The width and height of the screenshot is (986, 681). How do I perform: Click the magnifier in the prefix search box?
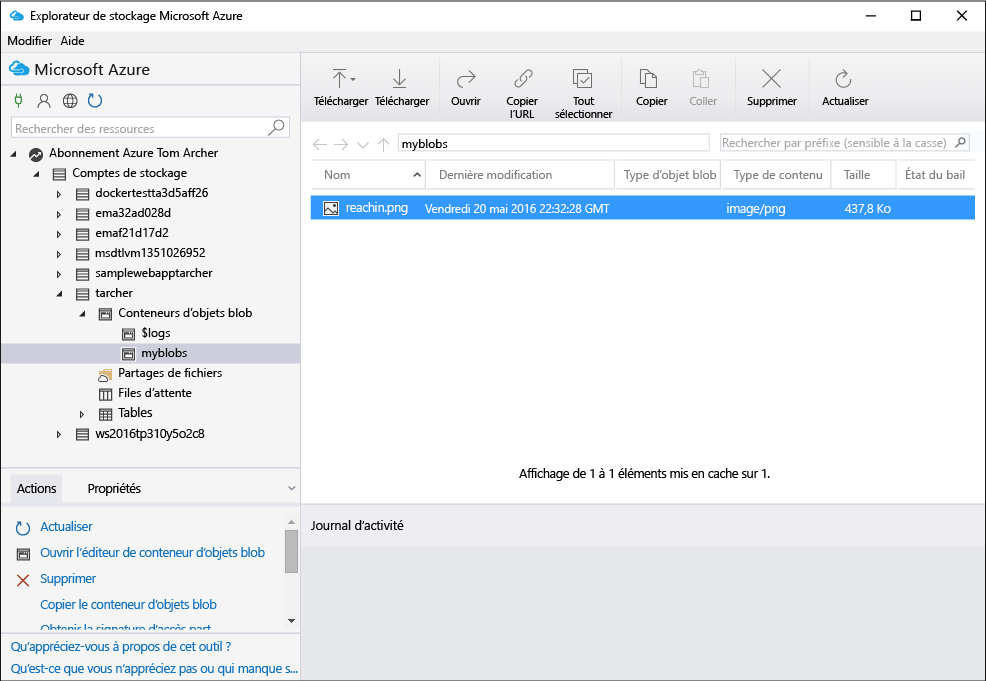(x=960, y=143)
